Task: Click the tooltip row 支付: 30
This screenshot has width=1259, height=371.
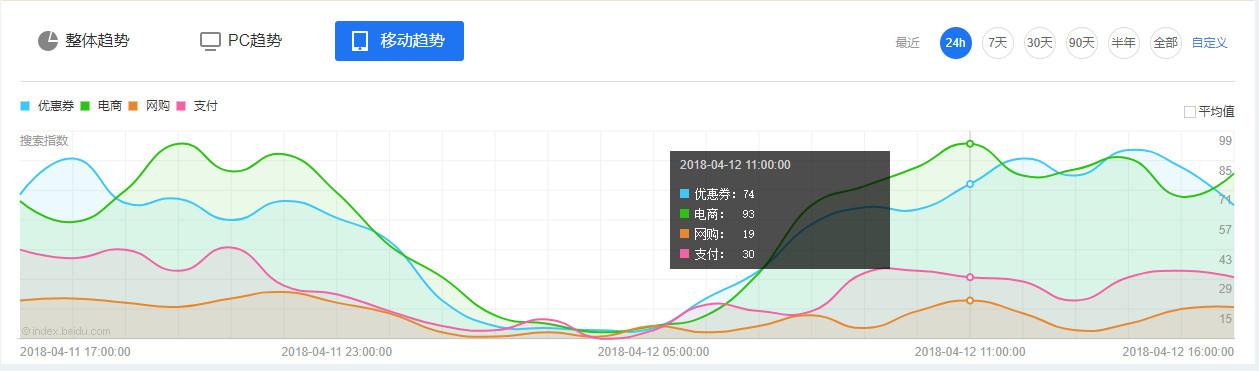Action: pyautogui.click(x=717, y=254)
